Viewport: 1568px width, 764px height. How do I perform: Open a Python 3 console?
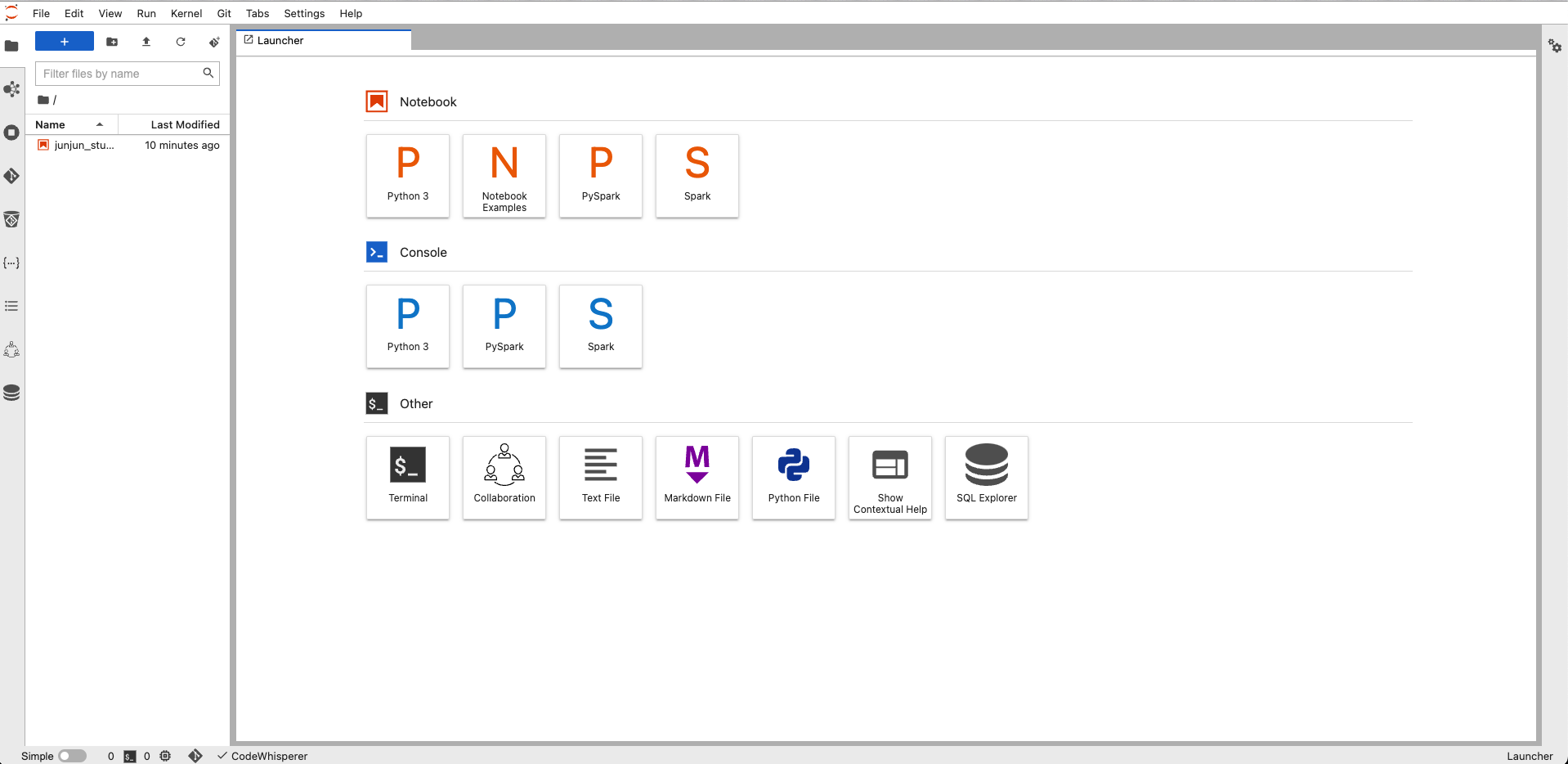click(408, 326)
